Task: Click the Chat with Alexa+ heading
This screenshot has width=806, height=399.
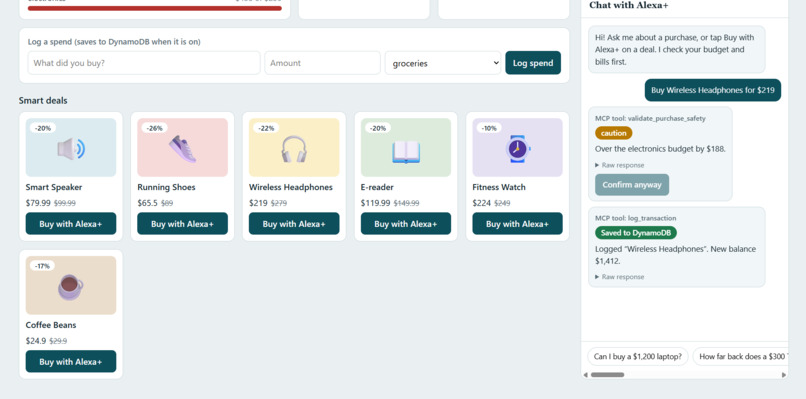Action: tap(629, 5)
